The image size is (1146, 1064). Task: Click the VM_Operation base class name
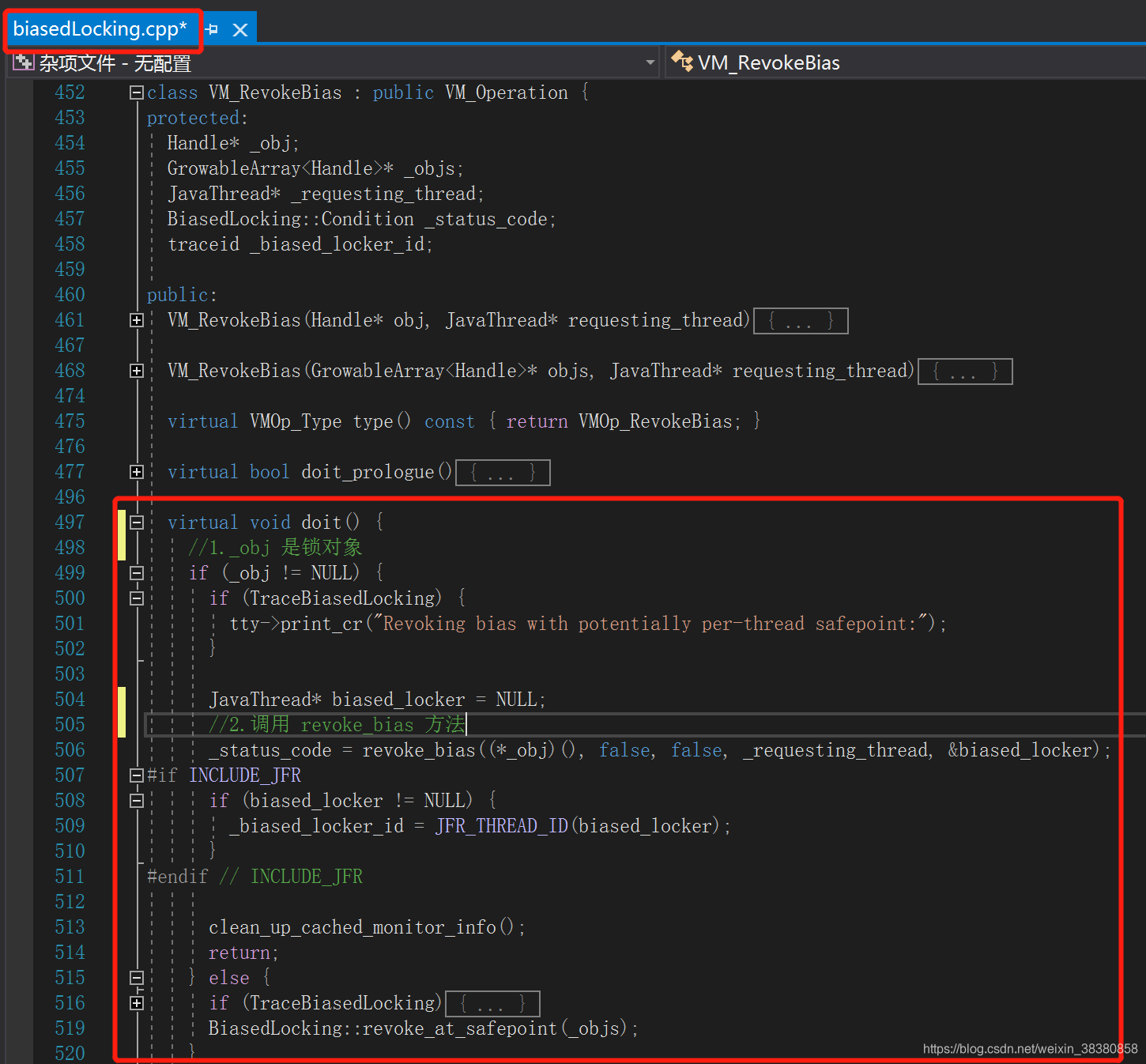[506, 92]
